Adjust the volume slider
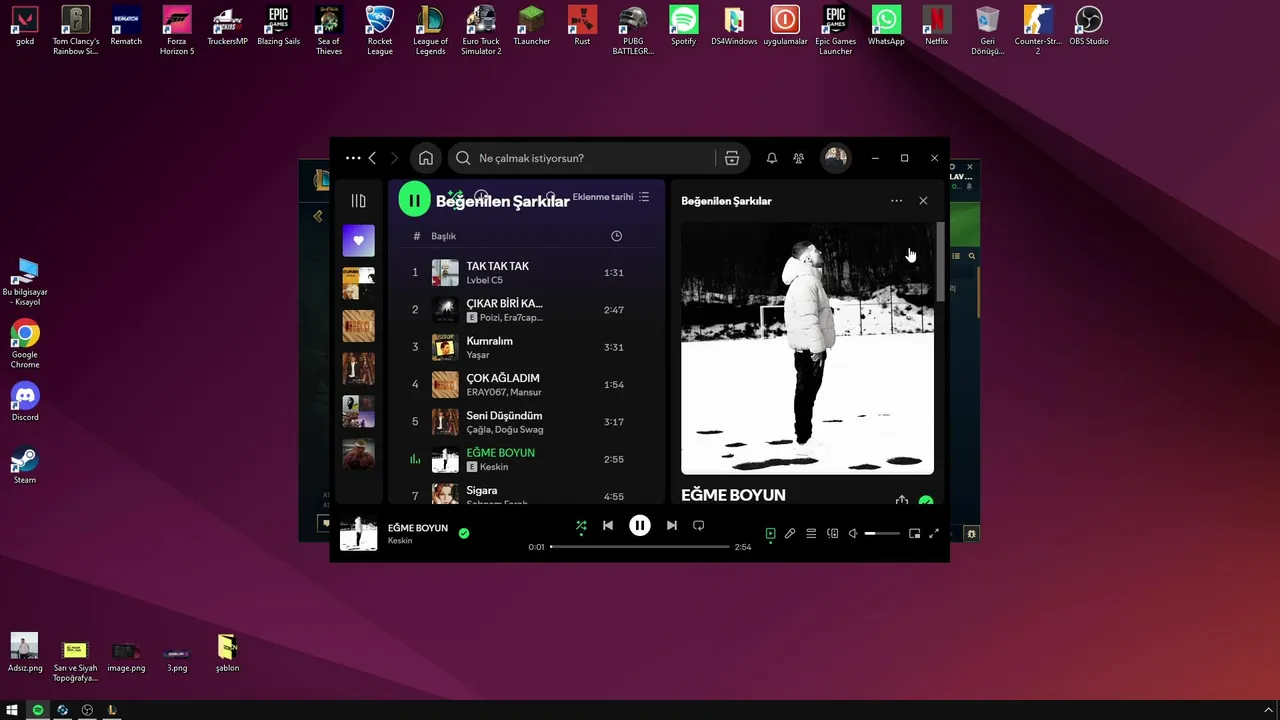The height and width of the screenshot is (720, 1280). (882, 534)
